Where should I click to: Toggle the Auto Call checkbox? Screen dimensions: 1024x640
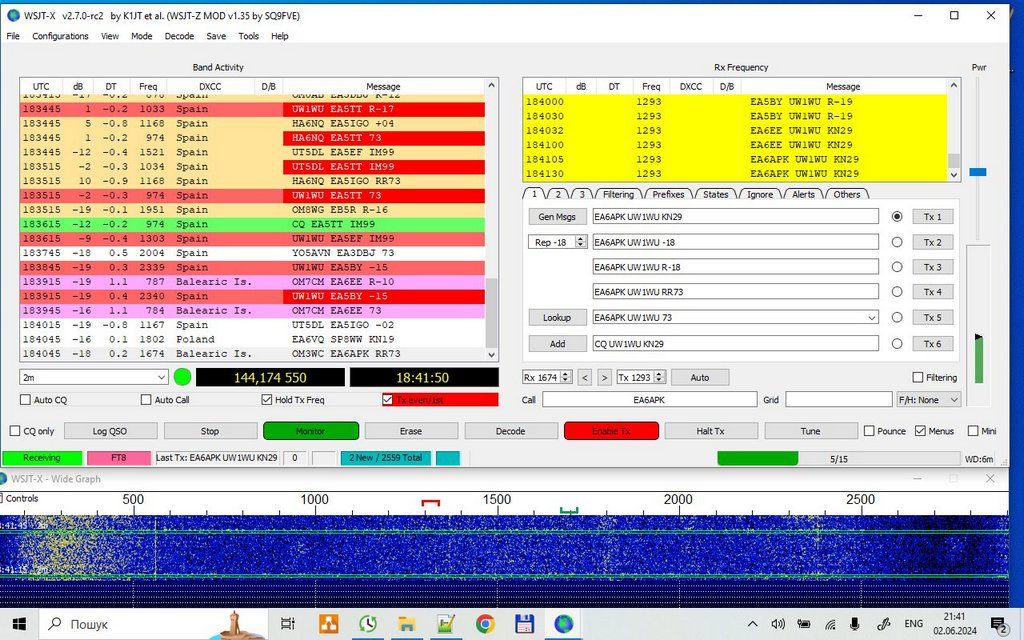146,400
